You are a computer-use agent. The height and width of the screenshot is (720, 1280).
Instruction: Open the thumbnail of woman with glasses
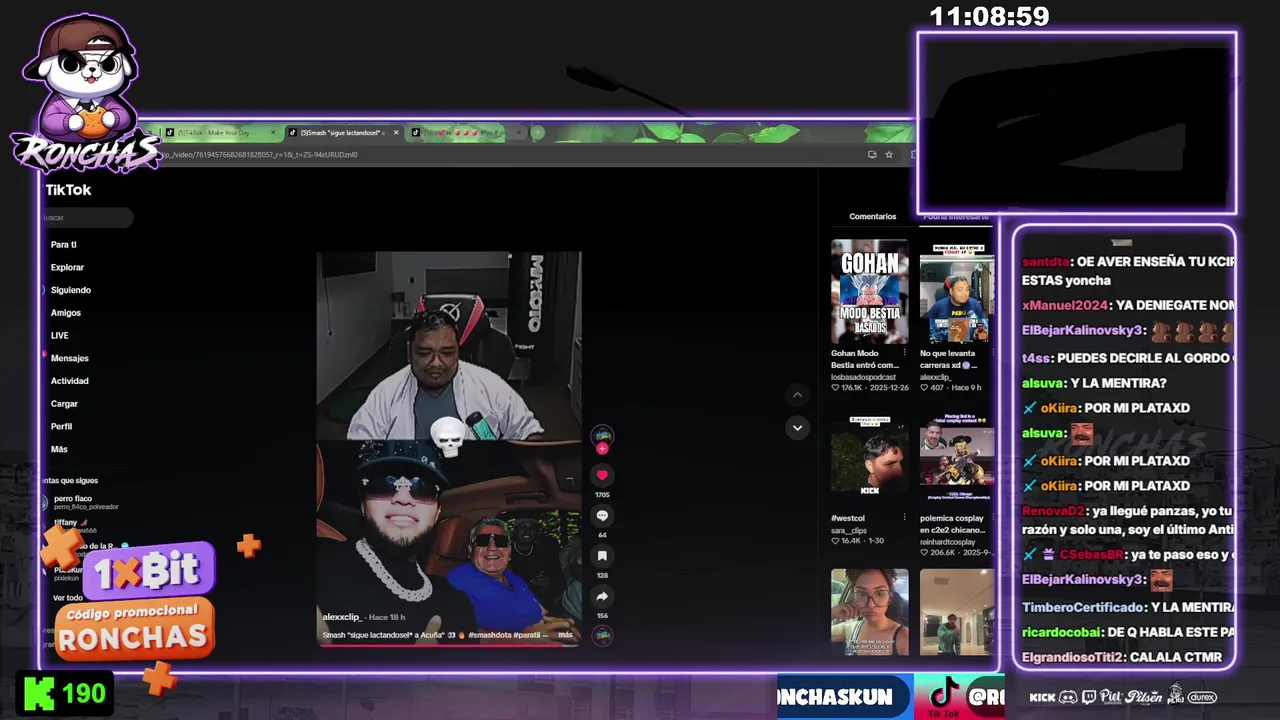pos(870,612)
